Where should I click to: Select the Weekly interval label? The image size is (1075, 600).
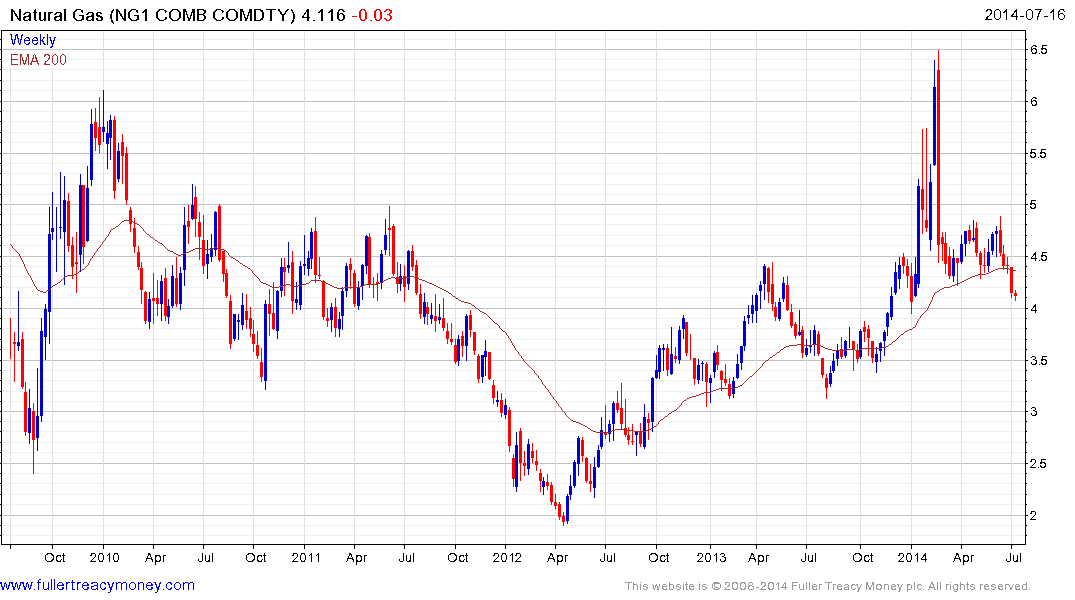pyautogui.click(x=33, y=41)
